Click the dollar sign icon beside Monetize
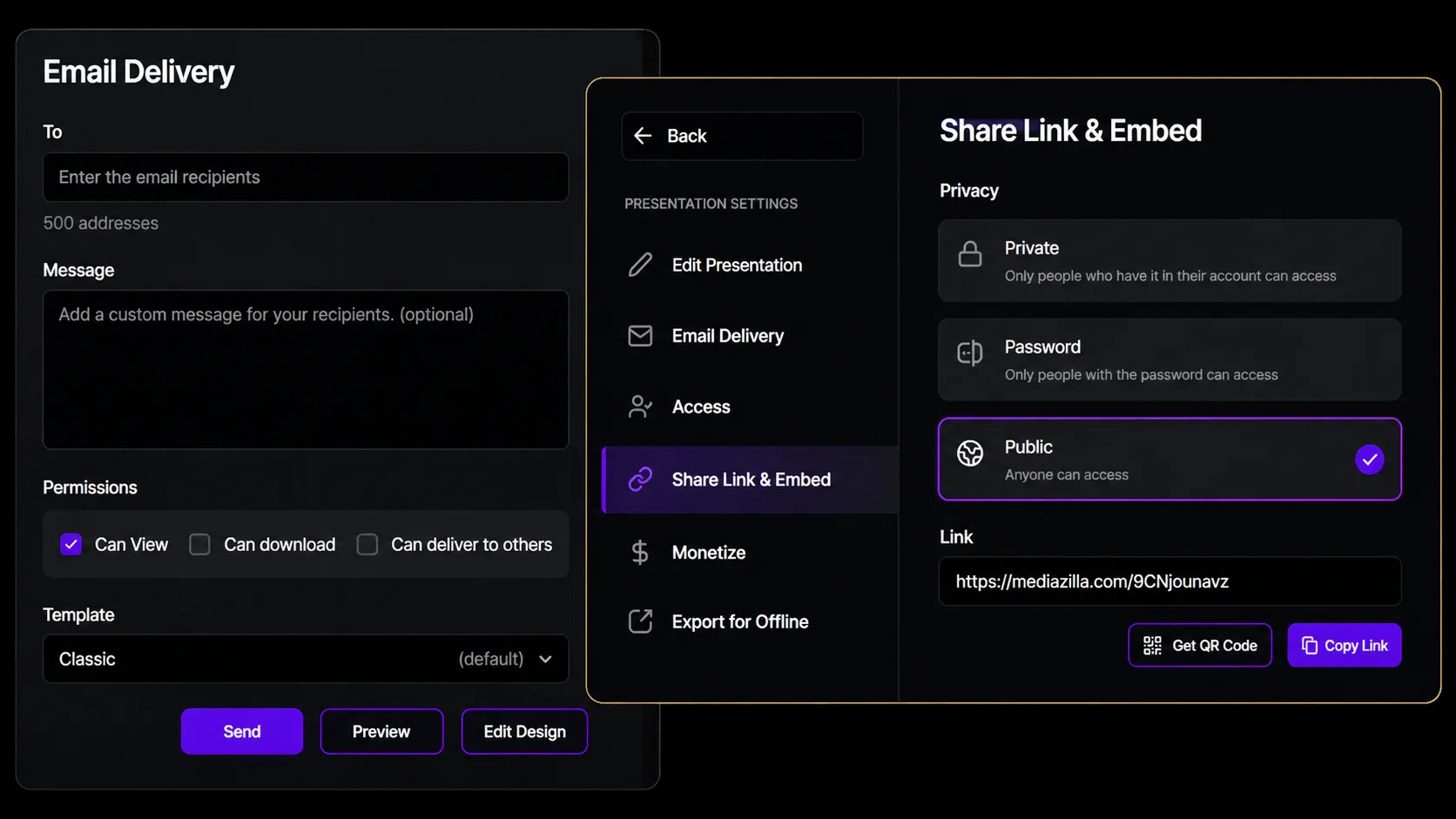The width and height of the screenshot is (1456, 819). [x=640, y=553]
